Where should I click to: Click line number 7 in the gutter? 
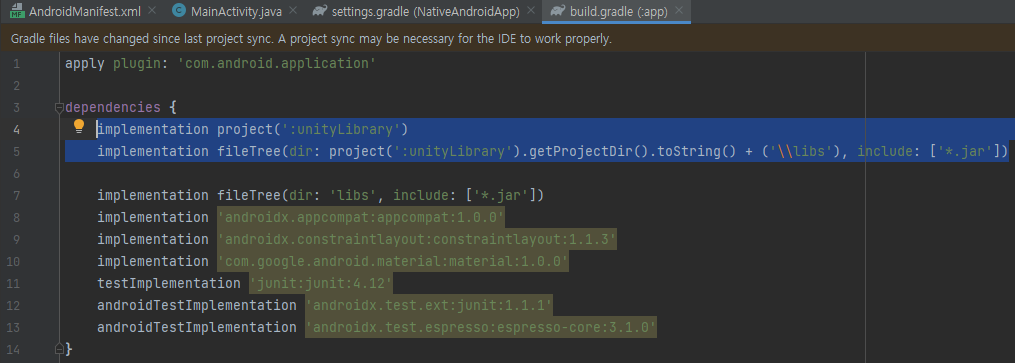click(16, 195)
